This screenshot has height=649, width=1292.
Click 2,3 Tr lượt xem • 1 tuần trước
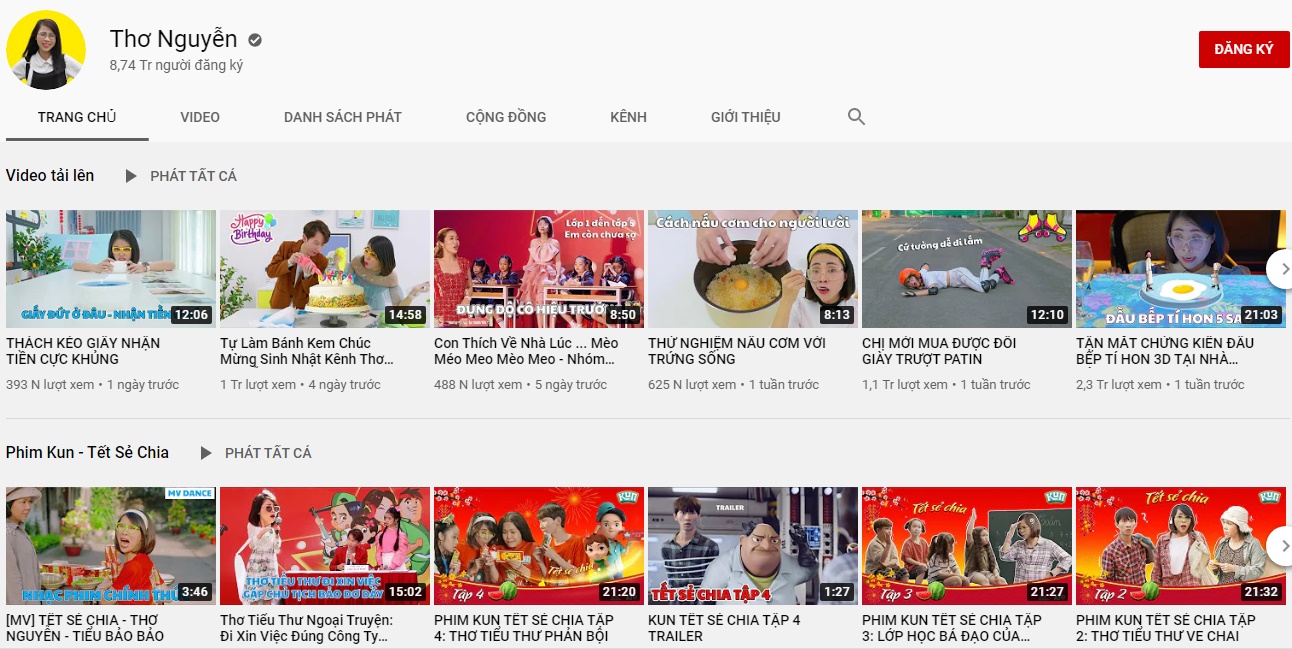[x=1160, y=385]
